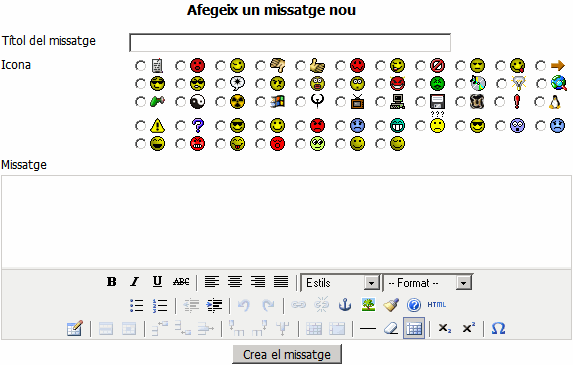The height and width of the screenshot is (365, 573).
Task: Justify the text fully
Action: (281, 282)
